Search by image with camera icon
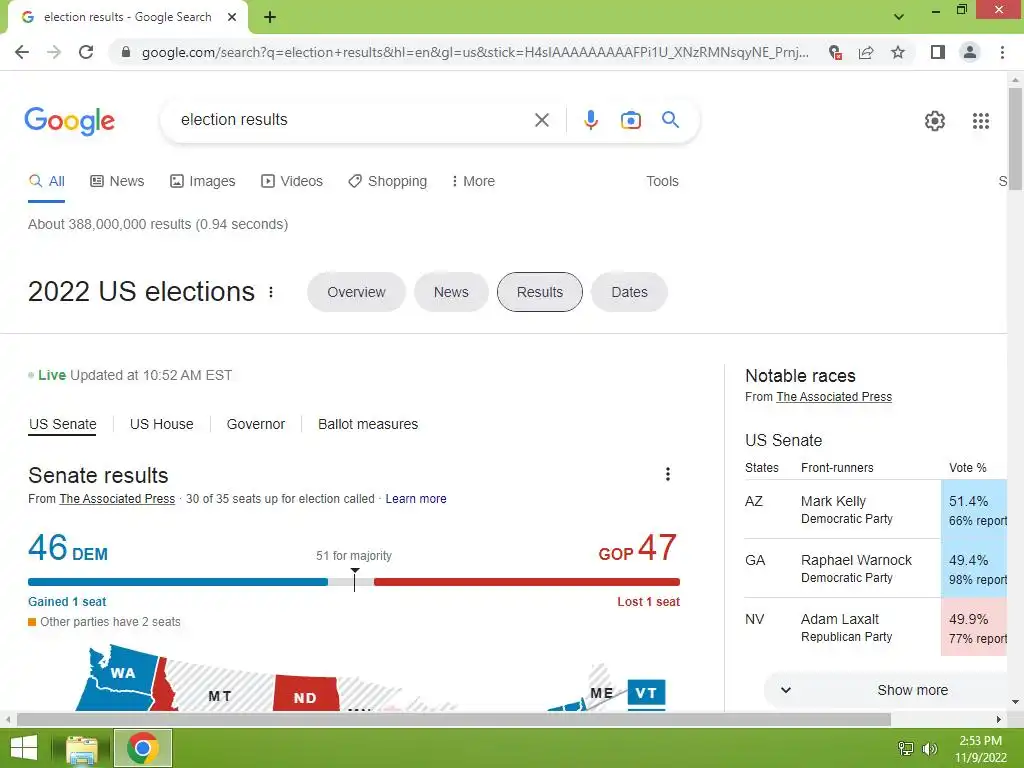This screenshot has height=768, width=1024. click(x=630, y=120)
